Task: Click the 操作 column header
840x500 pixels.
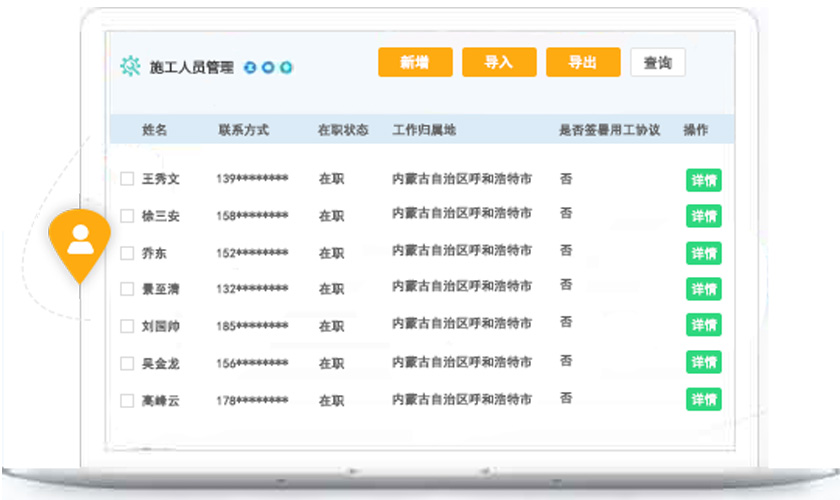Action: (x=696, y=130)
